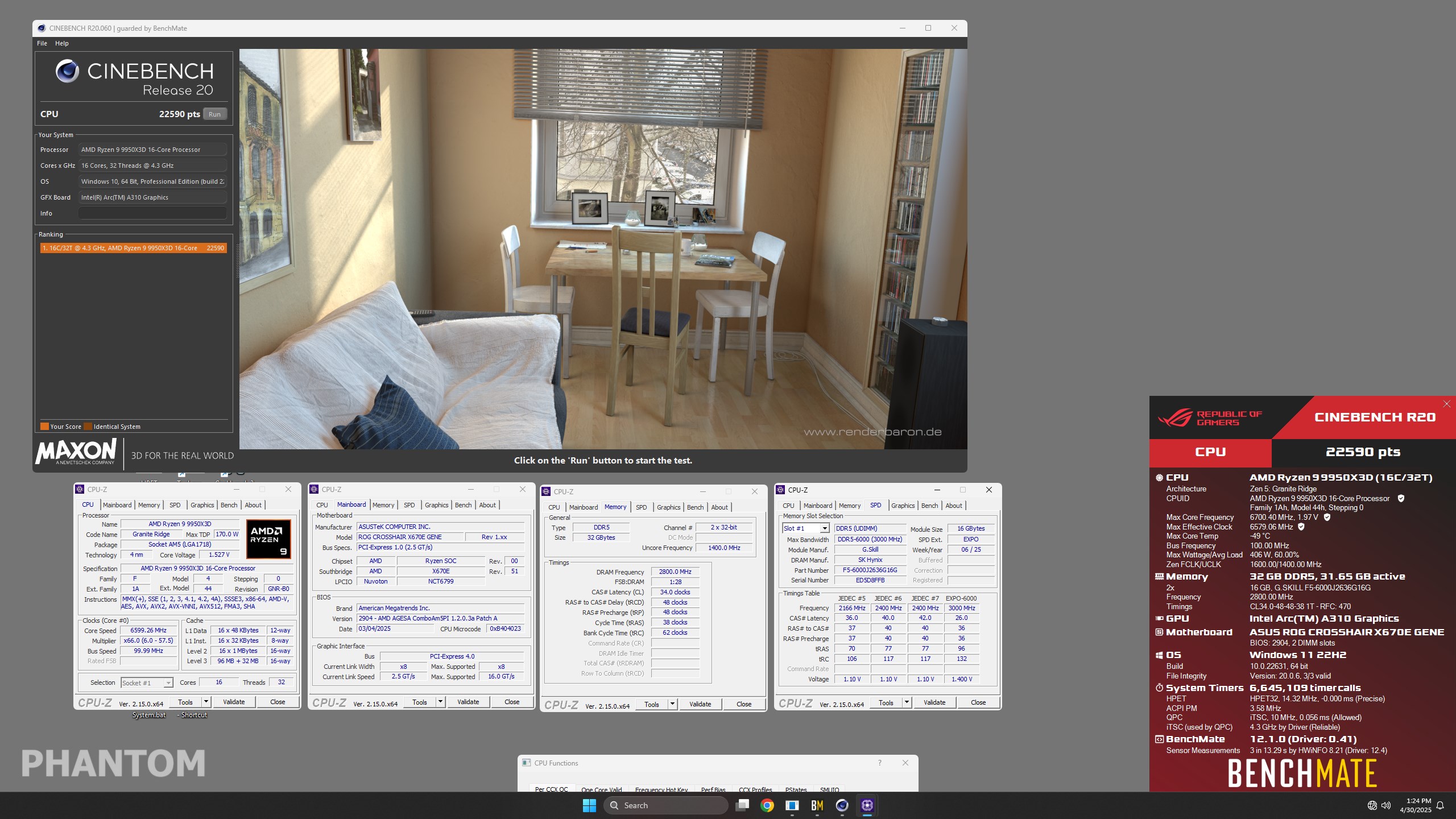
Task: Click the 6599.26 MHz Core Speed value
Action: [148, 631]
